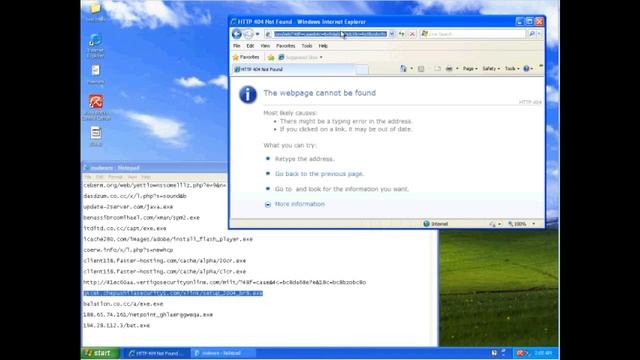
Task: Open the Avira AntiVir Control Center icon
Action: point(96,107)
